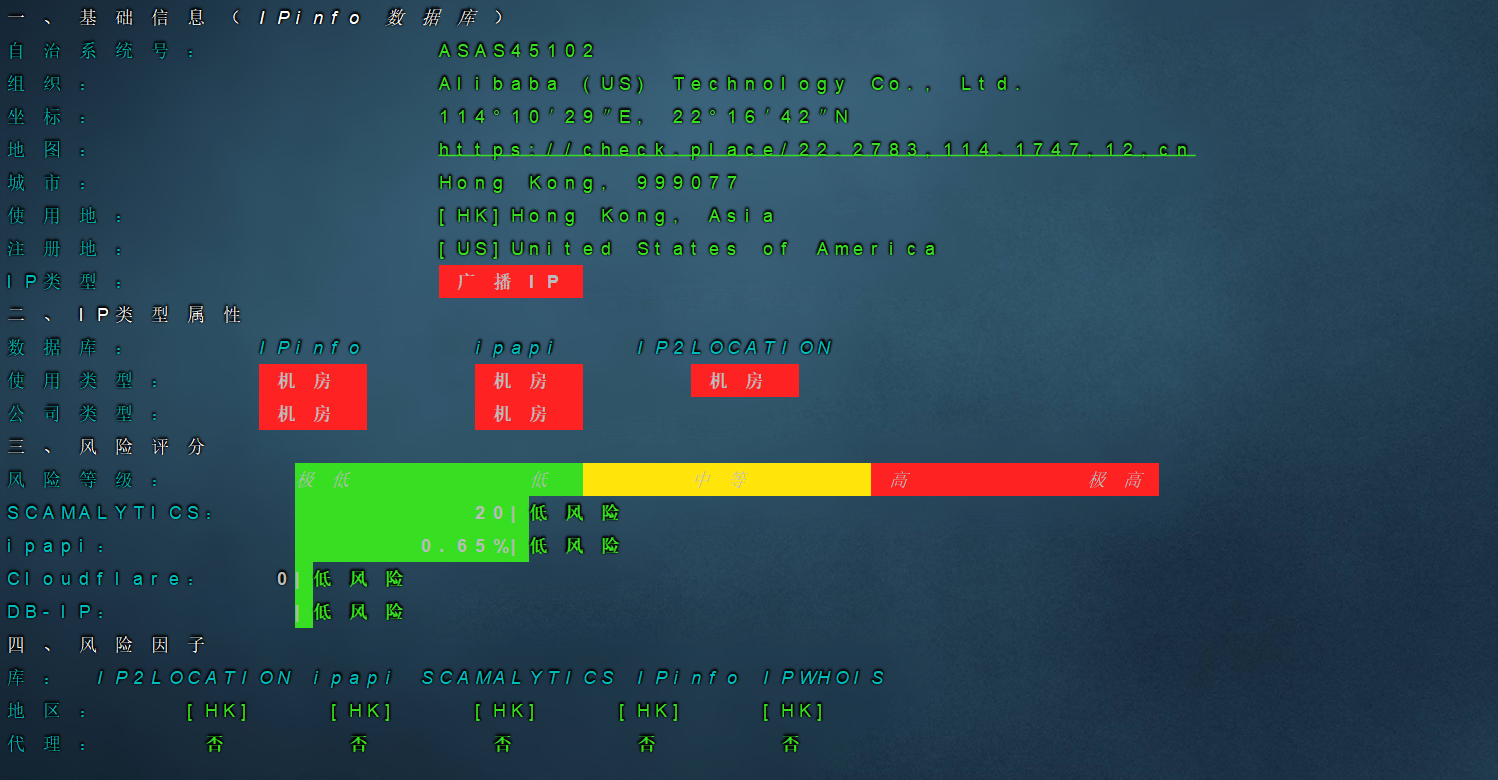Viewport: 1498px width, 780px height.
Task: Click the 四、风险因子 section heading
Action: pyautogui.click(x=107, y=645)
